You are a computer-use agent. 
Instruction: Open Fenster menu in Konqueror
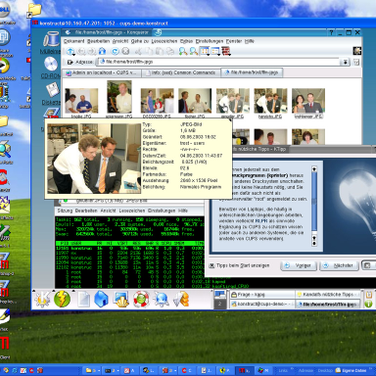coord(234,41)
